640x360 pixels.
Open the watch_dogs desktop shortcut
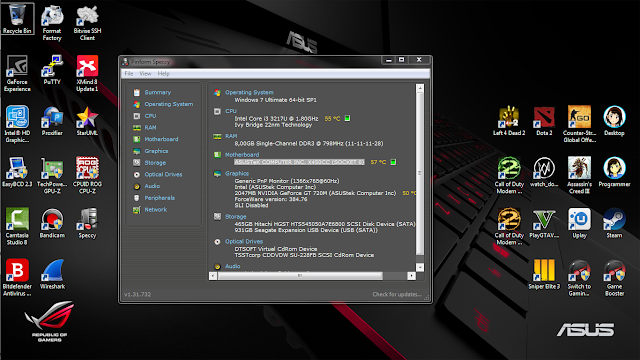[544, 172]
